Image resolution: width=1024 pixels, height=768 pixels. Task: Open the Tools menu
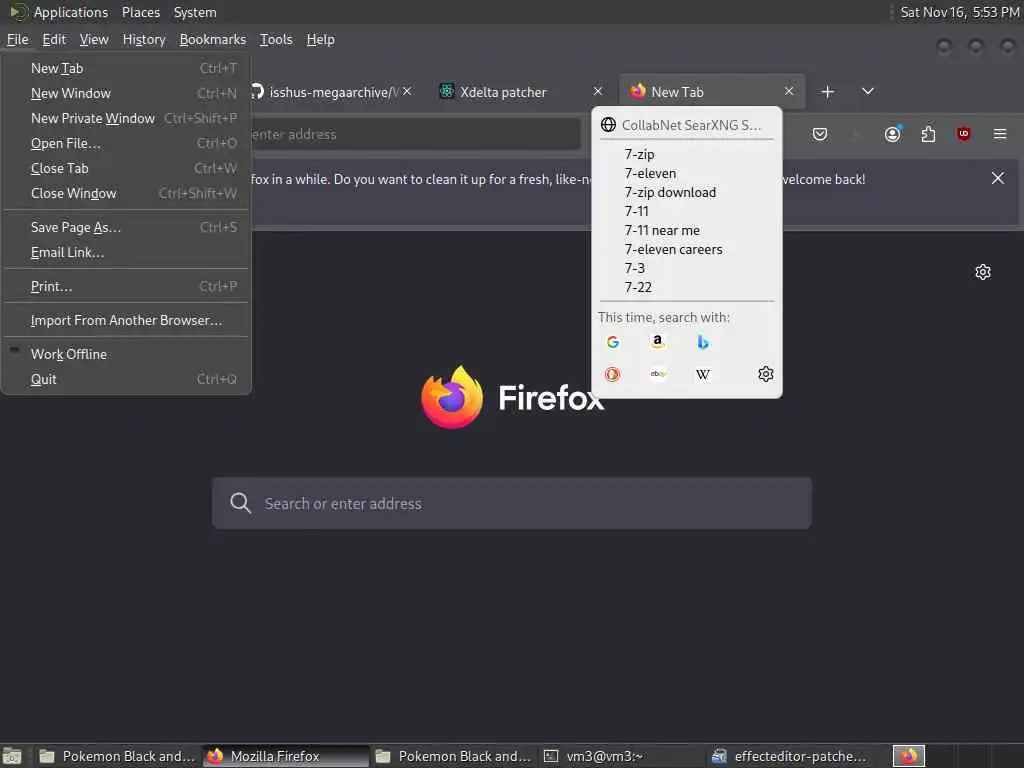point(276,39)
